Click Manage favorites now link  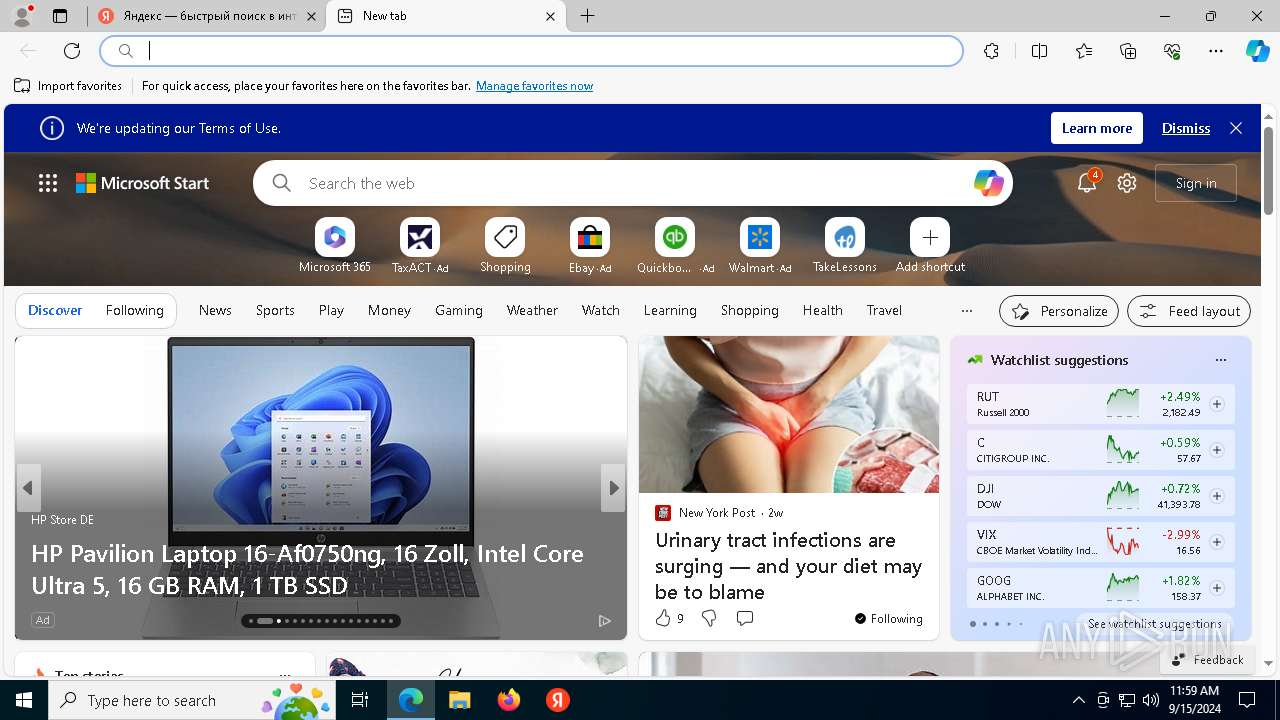tap(534, 86)
